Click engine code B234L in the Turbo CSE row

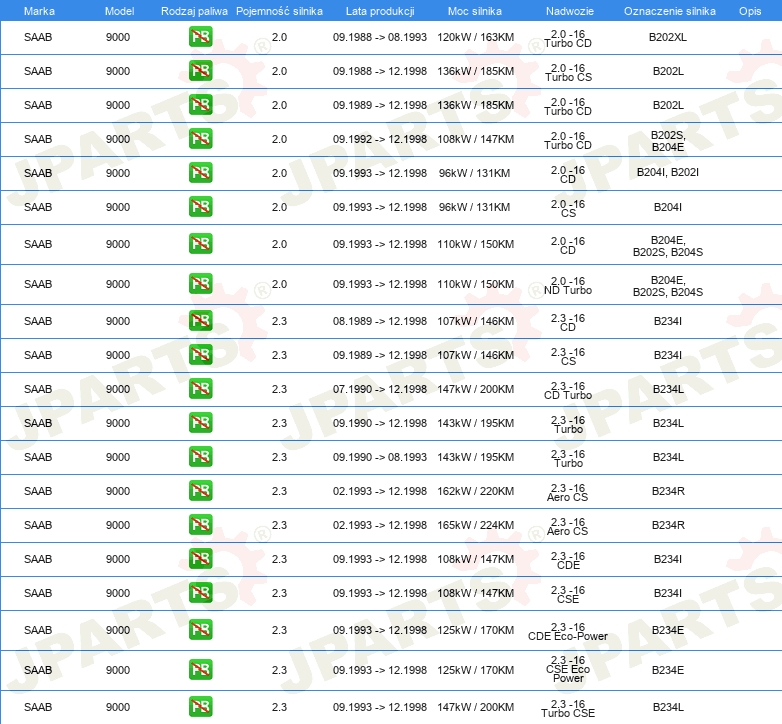pos(668,707)
